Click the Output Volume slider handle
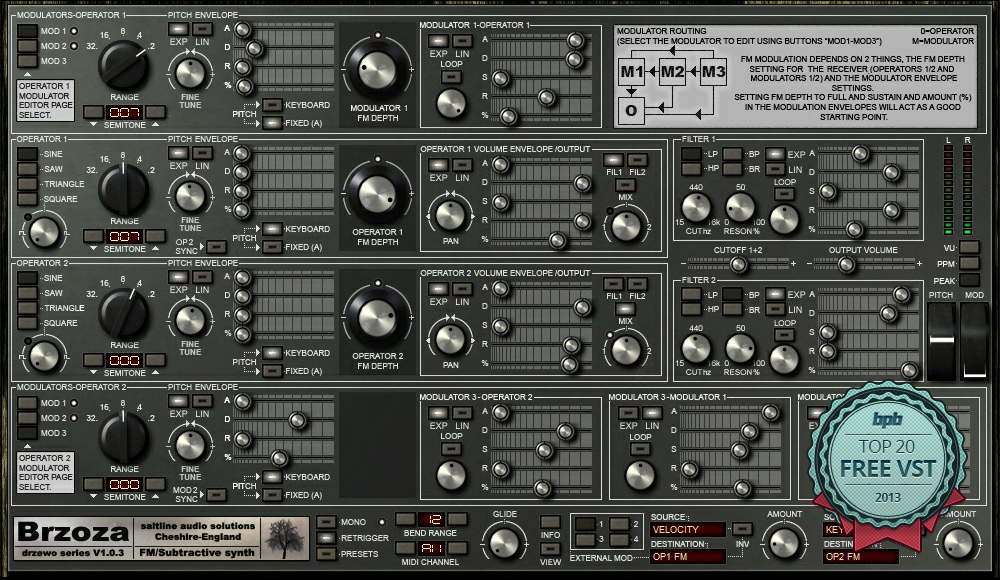1000x580 pixels. (x=846, y=264)
